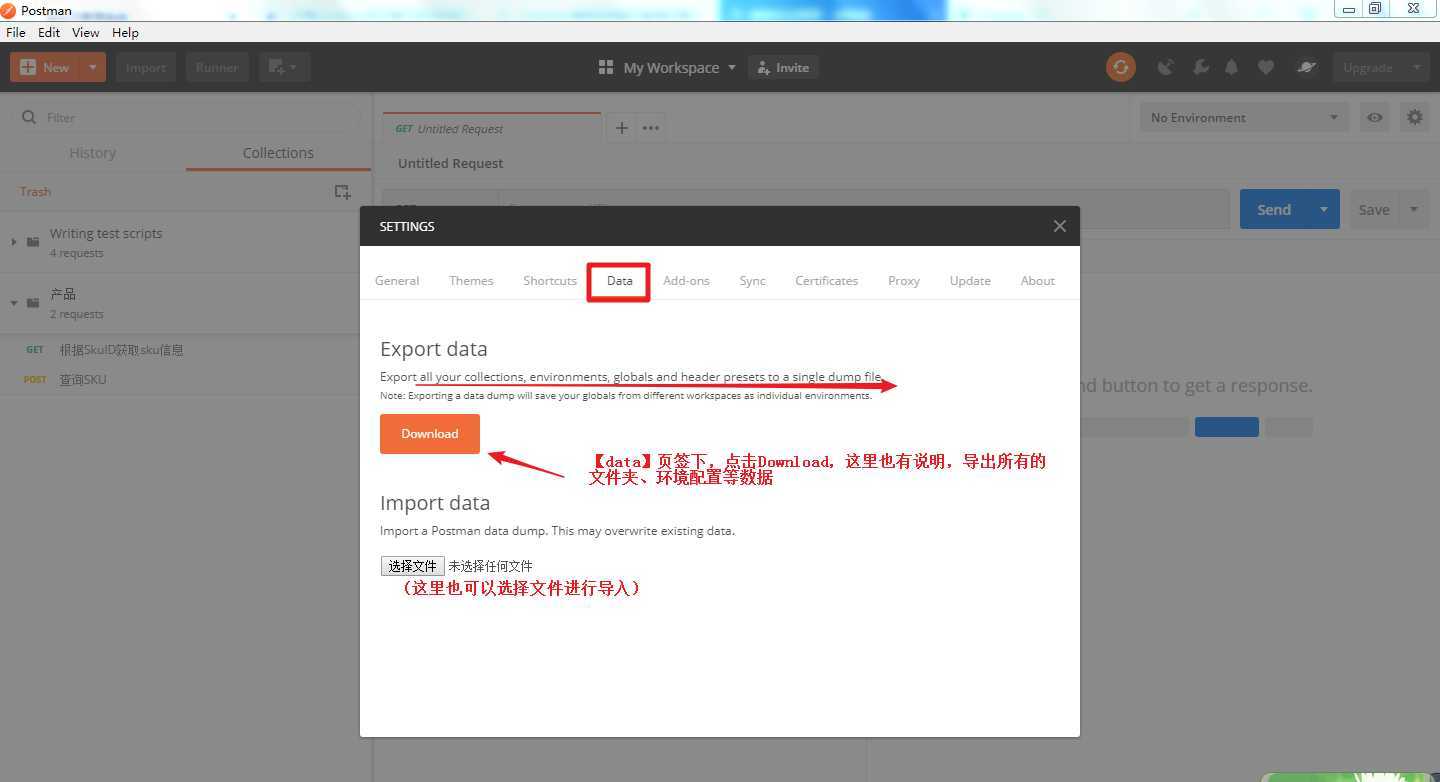Click the Upgrade button
Viewport: 1440px width, 782px height.
tap(1368, 67)
